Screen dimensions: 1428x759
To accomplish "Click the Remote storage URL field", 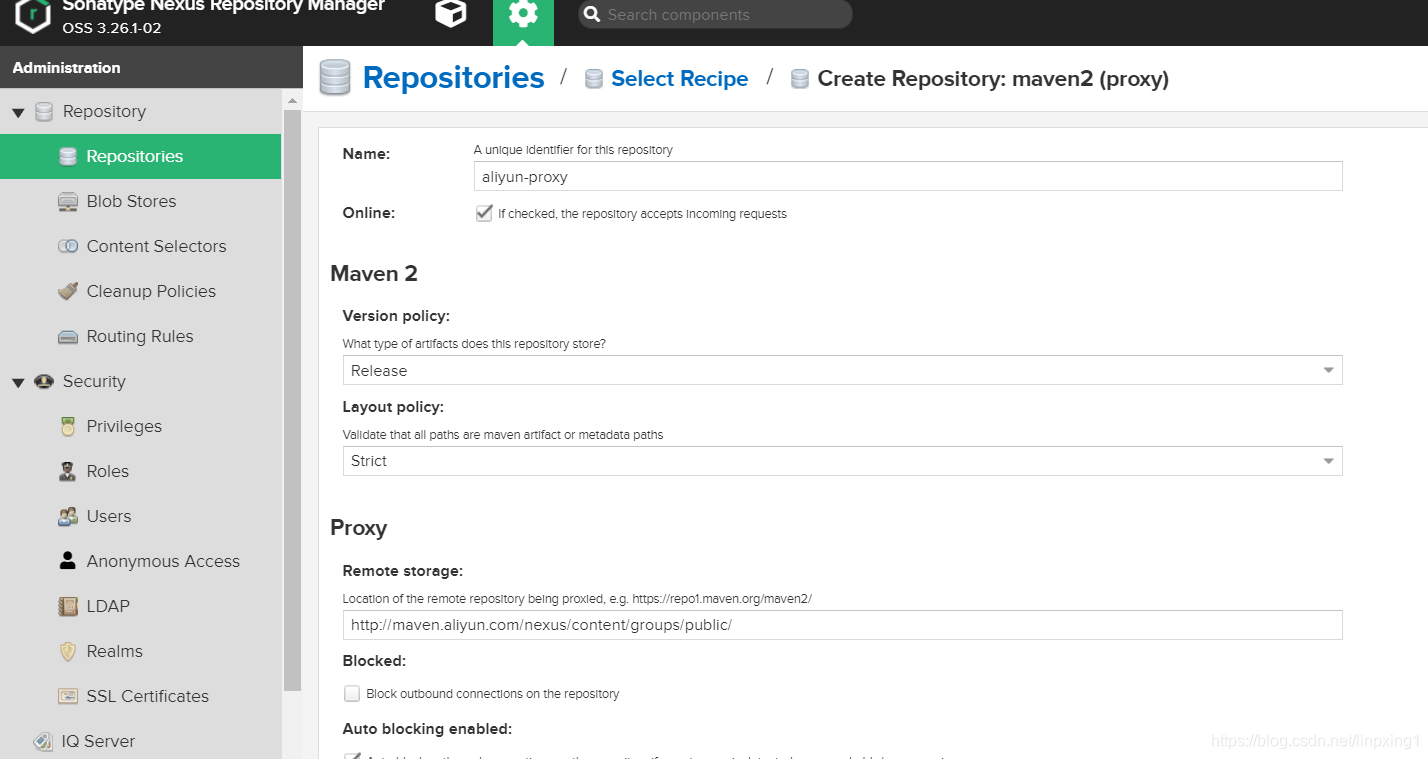I will pos(842,625).
